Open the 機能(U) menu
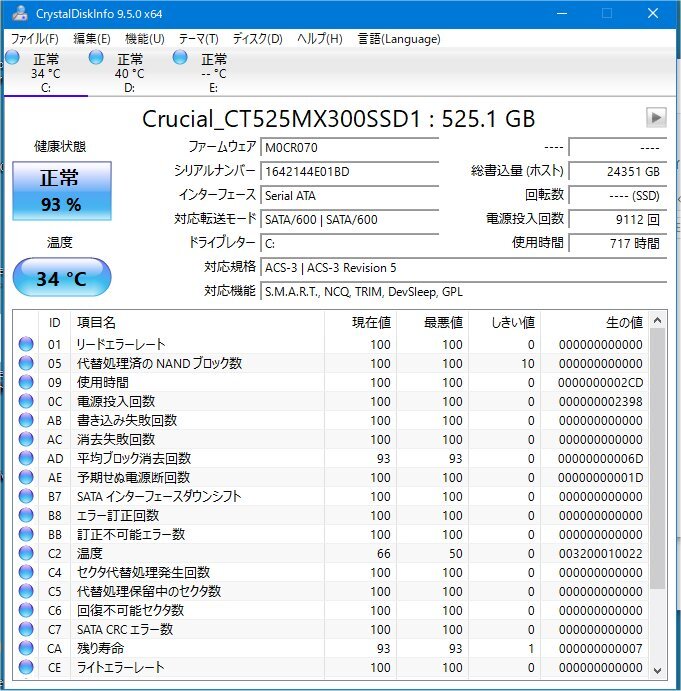 pos(145,39)
